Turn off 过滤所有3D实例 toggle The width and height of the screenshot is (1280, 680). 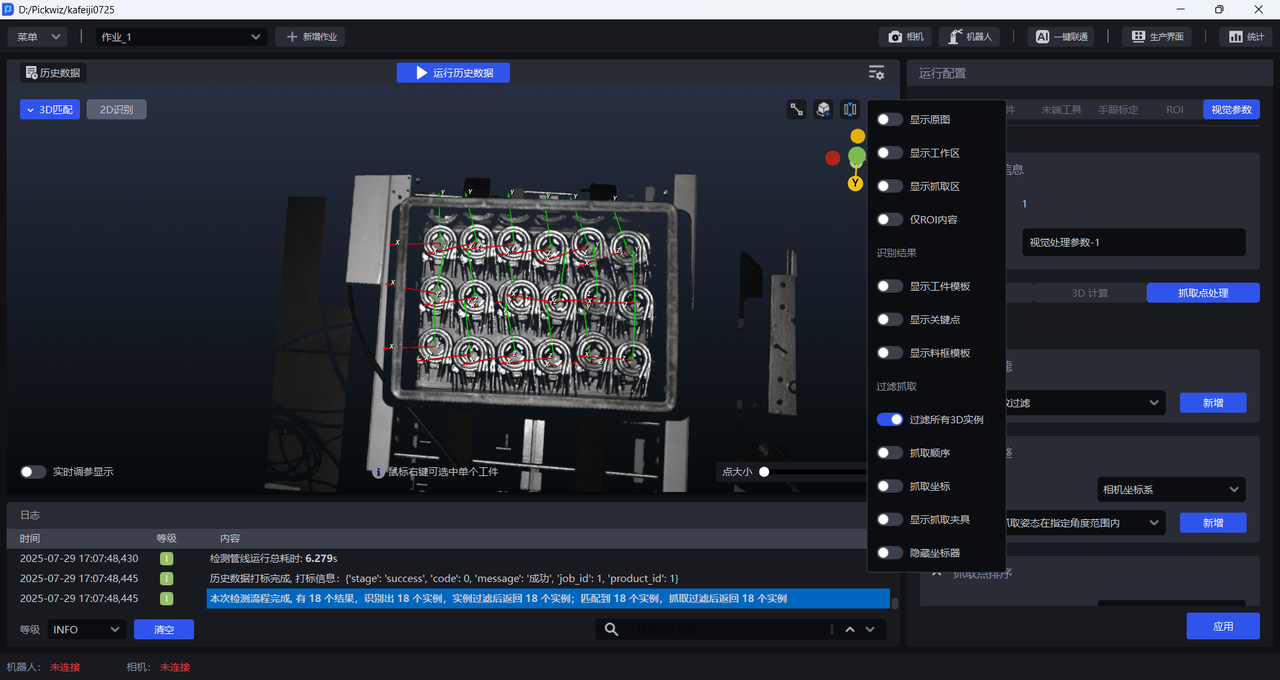point(889,420)
